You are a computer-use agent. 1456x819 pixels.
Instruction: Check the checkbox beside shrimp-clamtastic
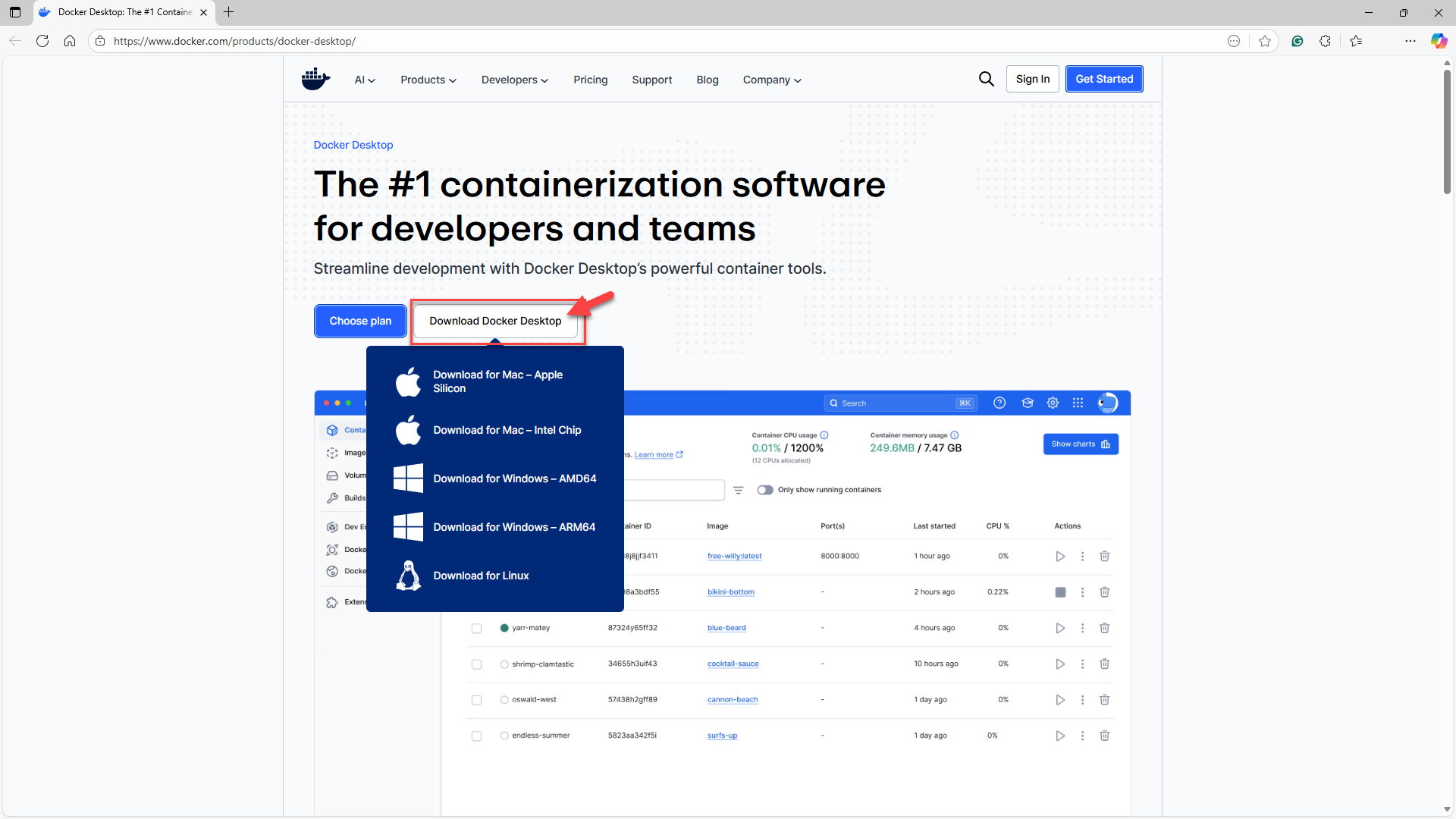pos(476,664)
